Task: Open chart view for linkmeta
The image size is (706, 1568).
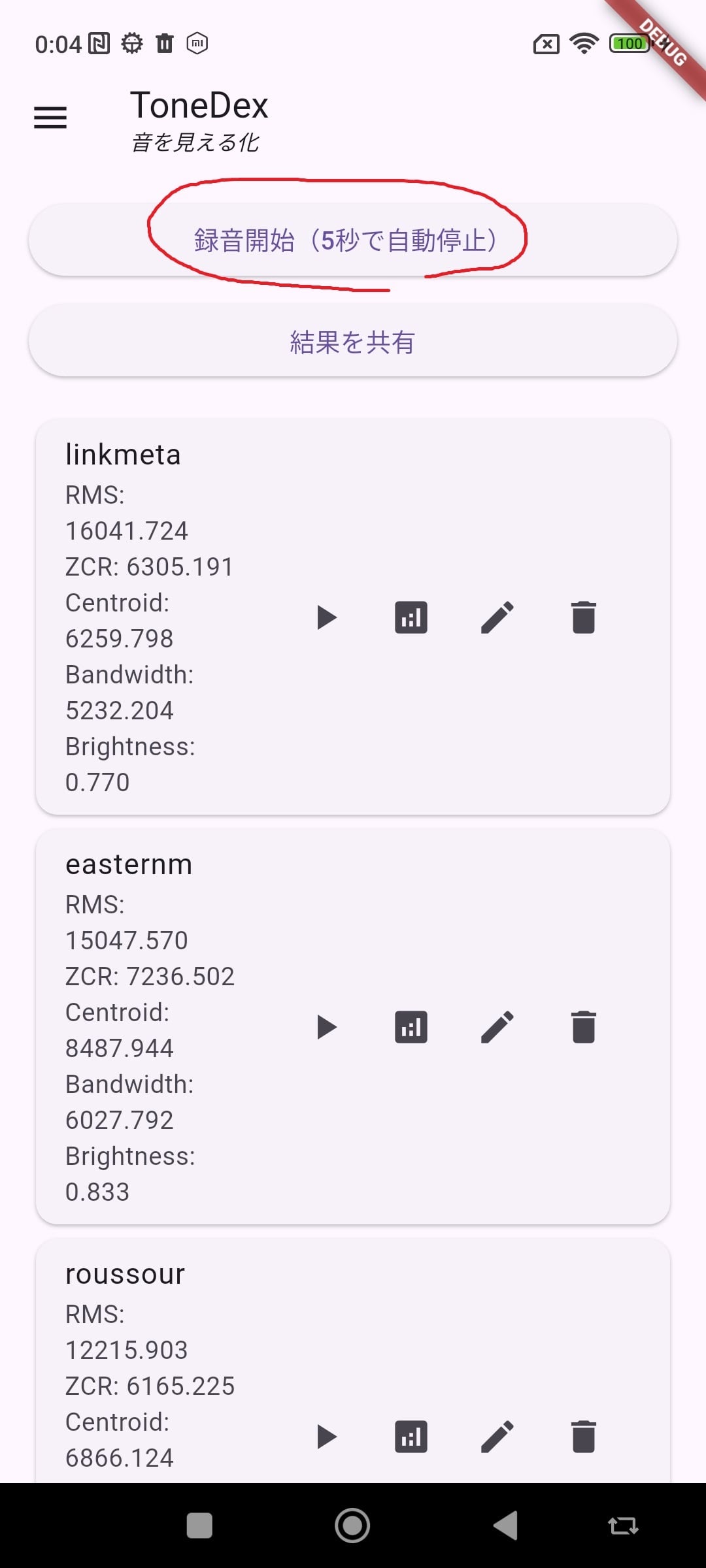Action: click(411, 617)
